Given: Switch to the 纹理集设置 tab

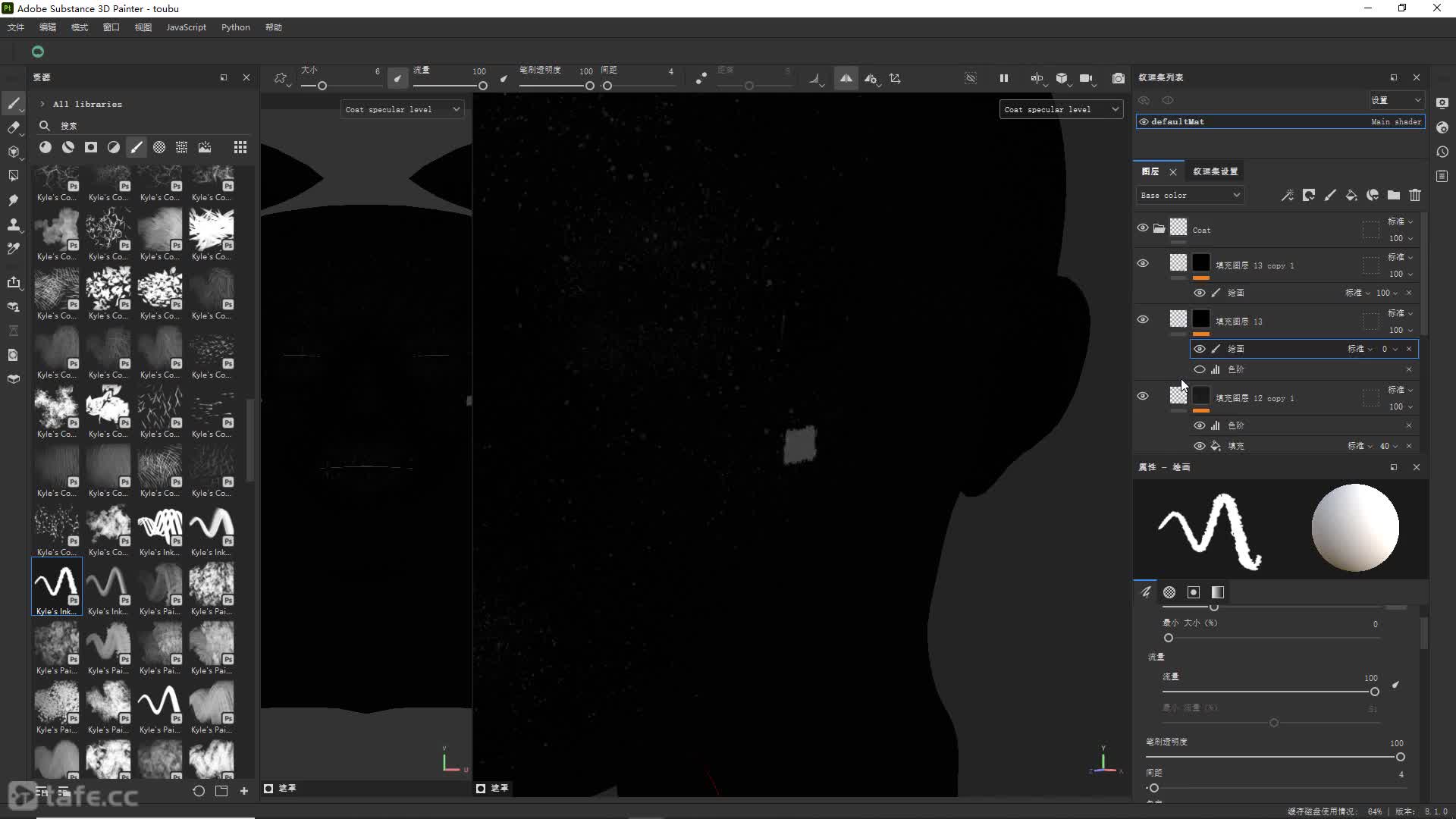Looking at the screenshot, I should [1215, 171].
